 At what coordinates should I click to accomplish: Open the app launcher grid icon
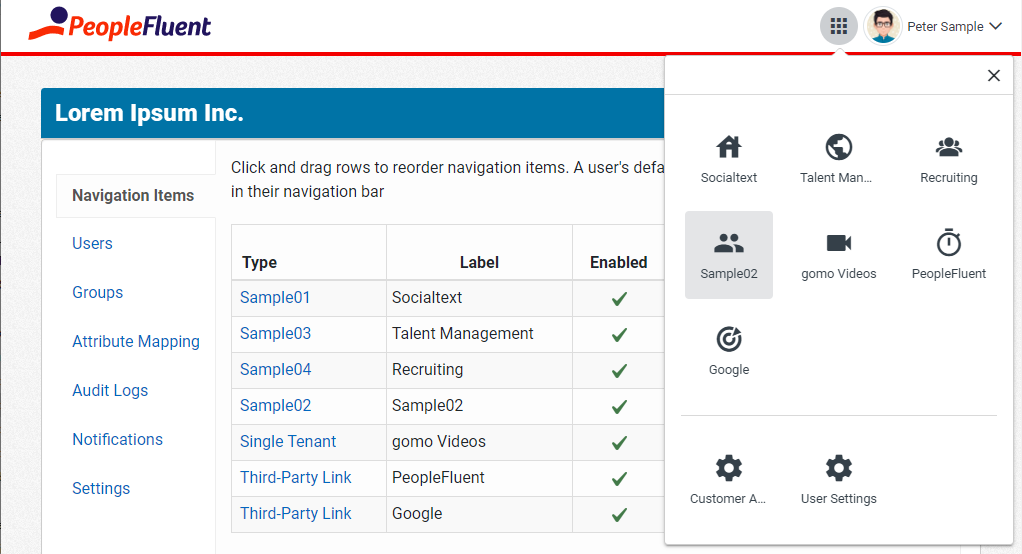[x=838, y=27]
